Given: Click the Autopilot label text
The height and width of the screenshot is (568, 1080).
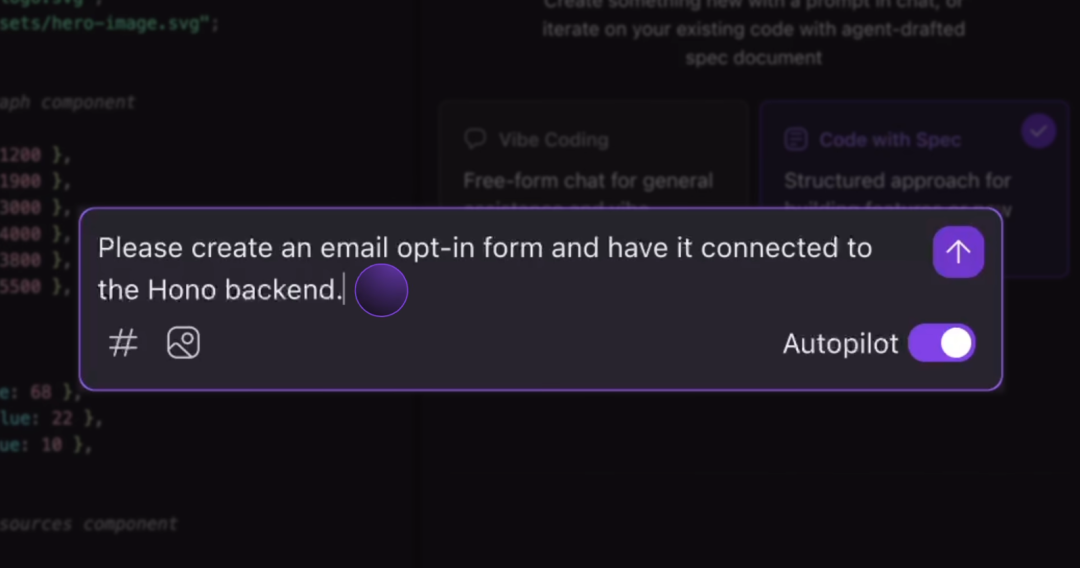Looking at the screenshot, I should [x=840, y=344].
